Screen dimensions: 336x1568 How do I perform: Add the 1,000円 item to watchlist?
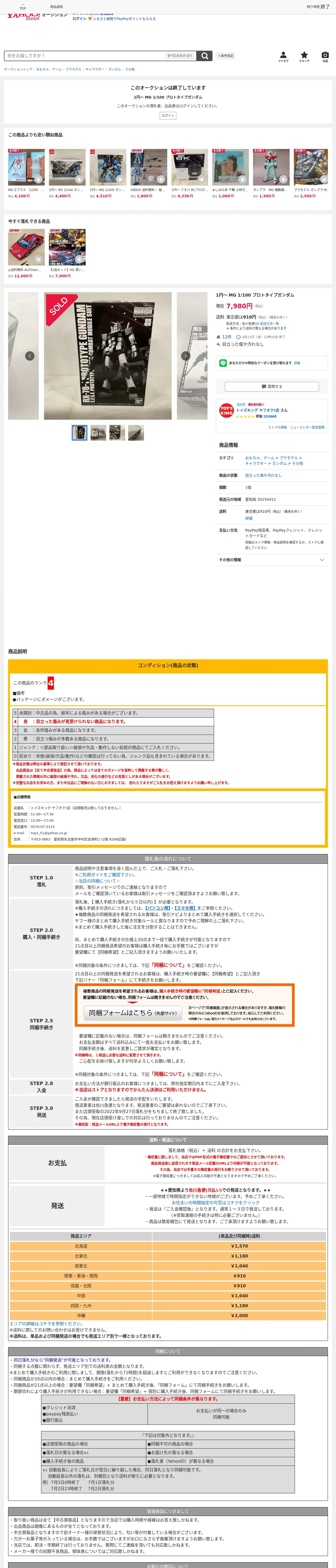[x=243, y=180]
